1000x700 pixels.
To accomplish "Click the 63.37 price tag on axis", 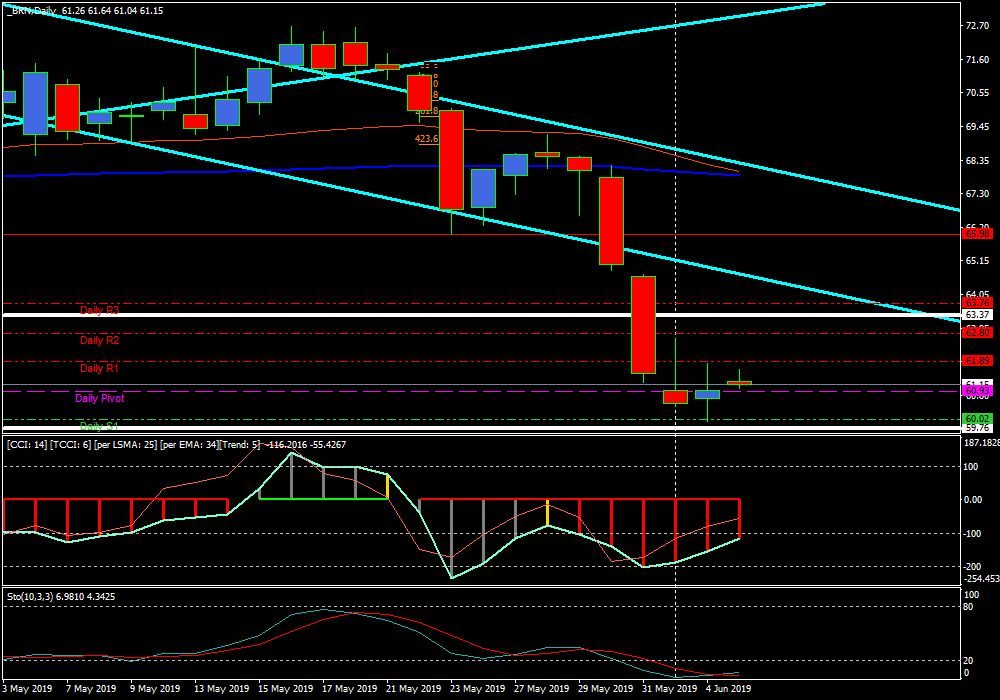I will [x=976, y=315].
